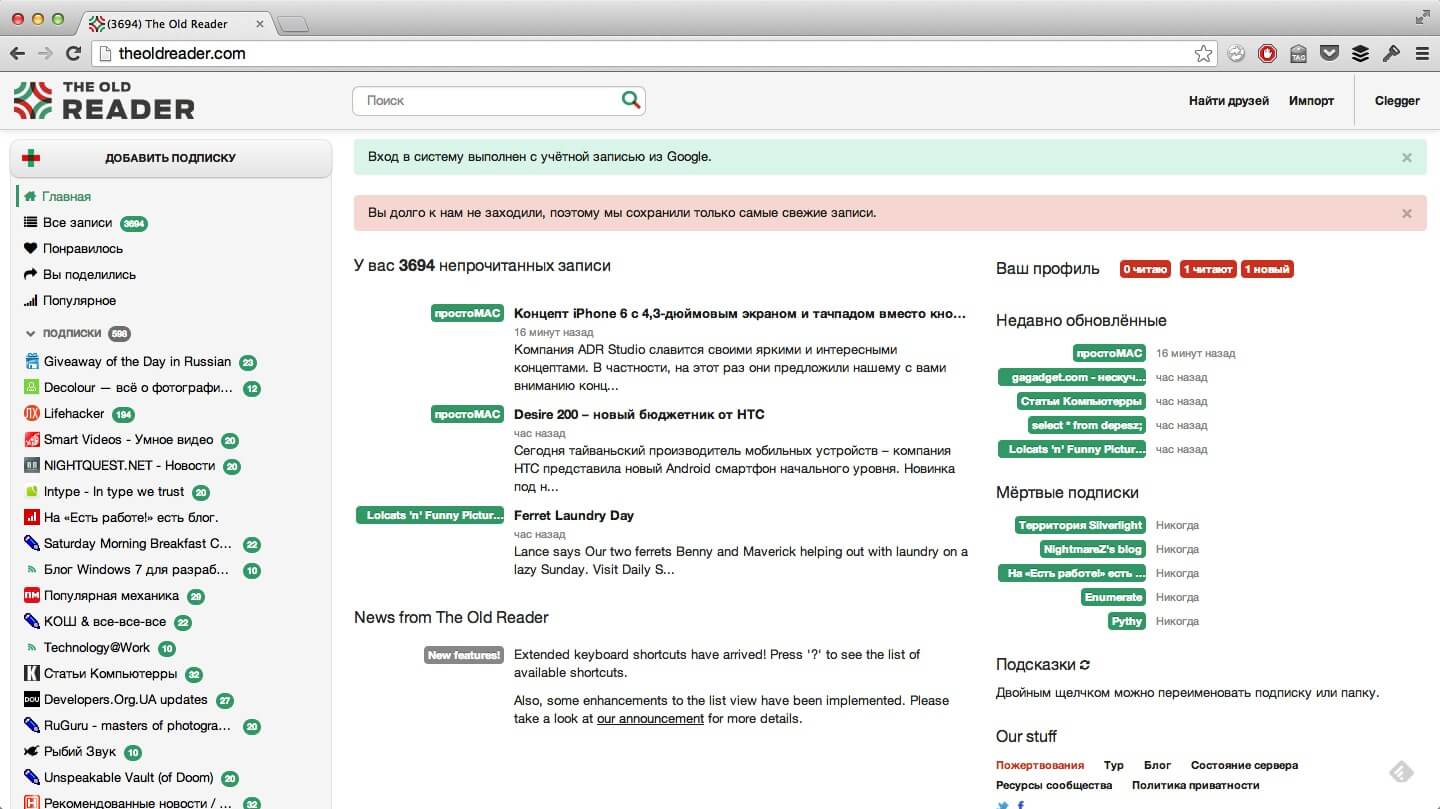Open Политика приватности link
This screenshot has width=1440, height=809.
(1195, 785)
